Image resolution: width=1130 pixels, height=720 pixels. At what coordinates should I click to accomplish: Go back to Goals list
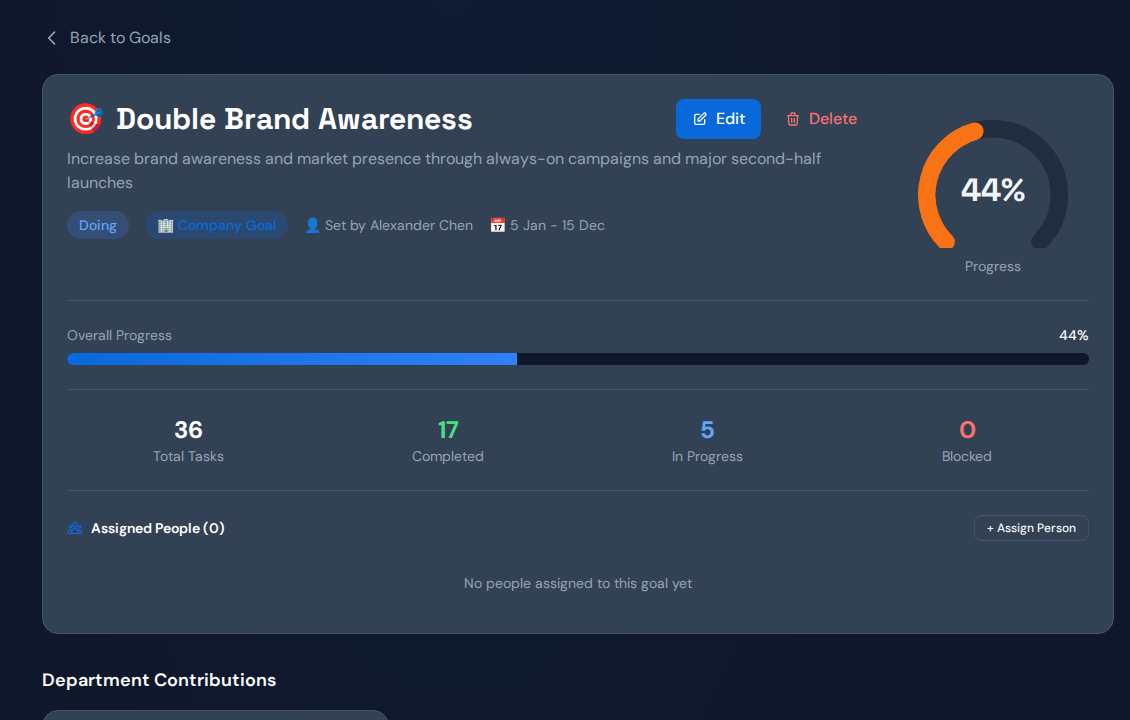coord(109,38)
